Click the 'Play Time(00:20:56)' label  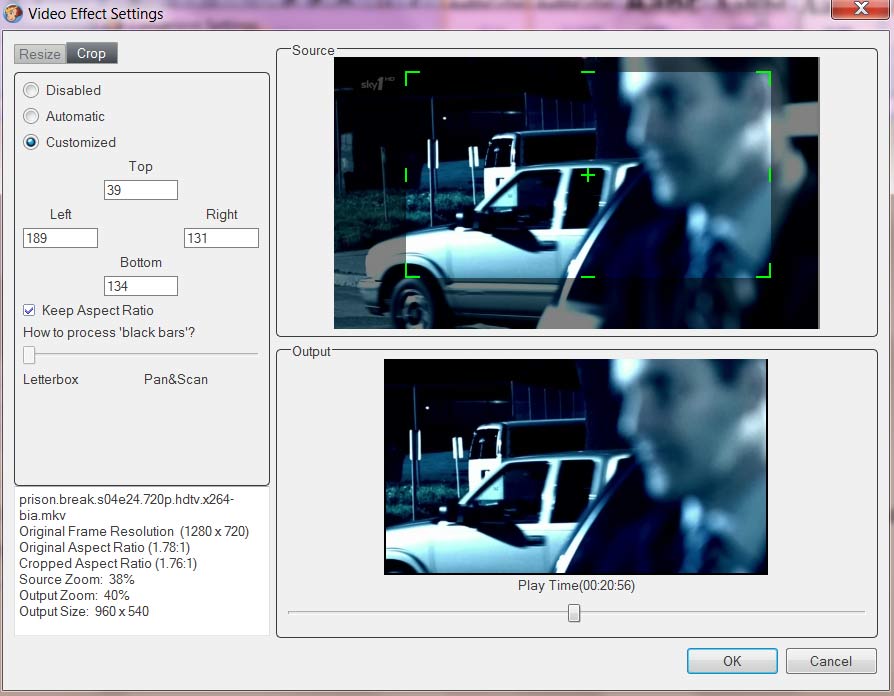coord(576,585)
